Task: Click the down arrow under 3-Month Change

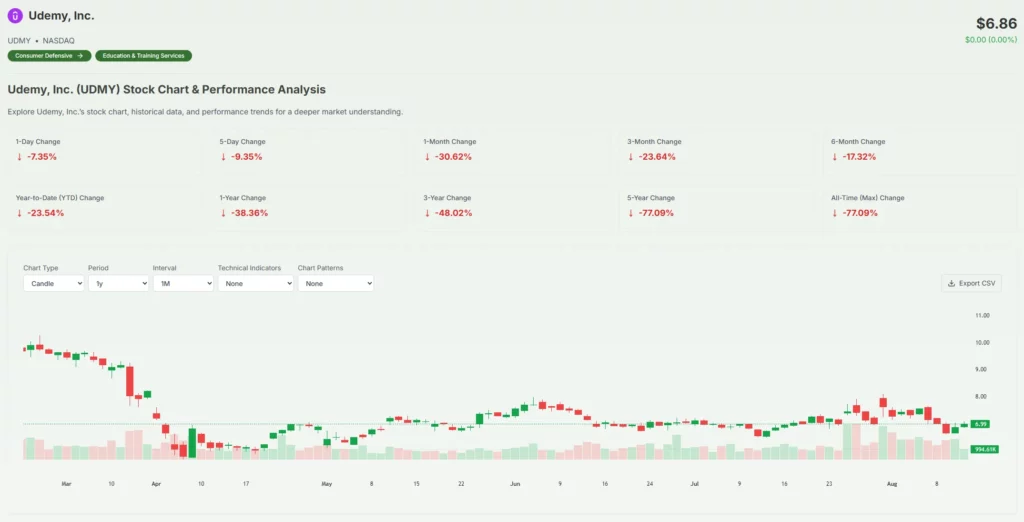Action: click(x=631, y=157)
